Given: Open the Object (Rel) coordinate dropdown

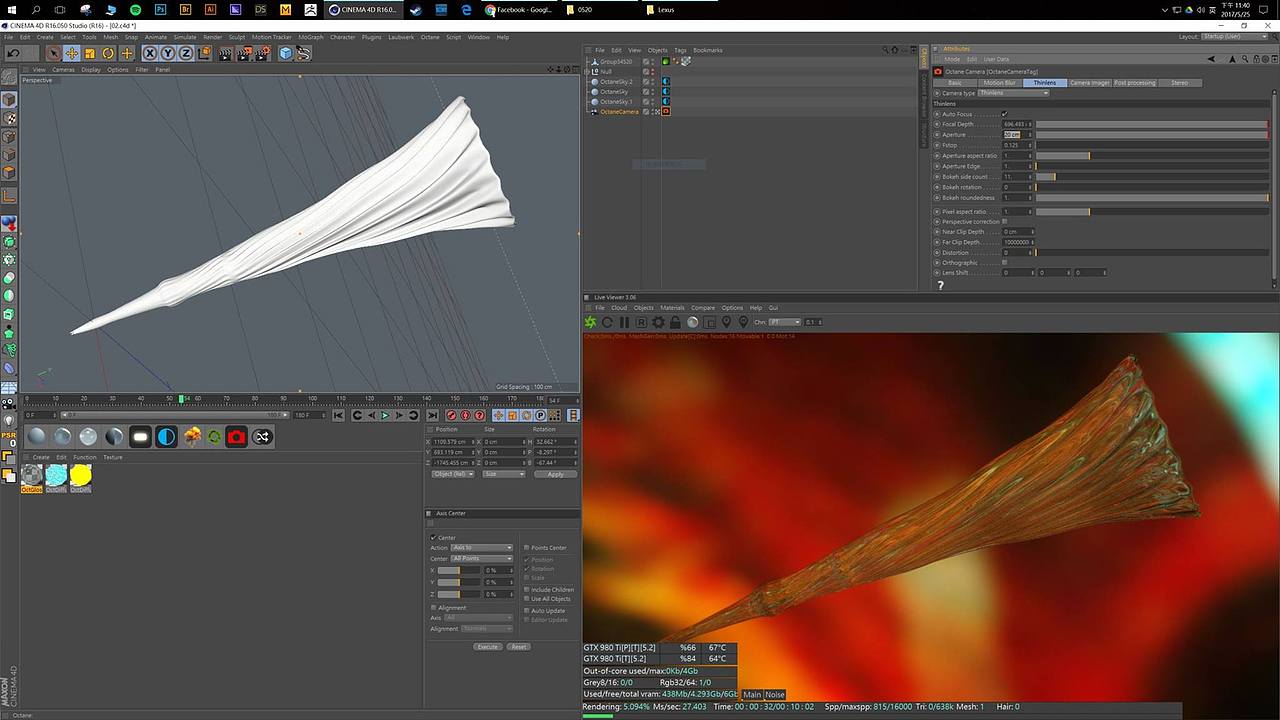Looking at the screenshot, I should coord(453,474).
